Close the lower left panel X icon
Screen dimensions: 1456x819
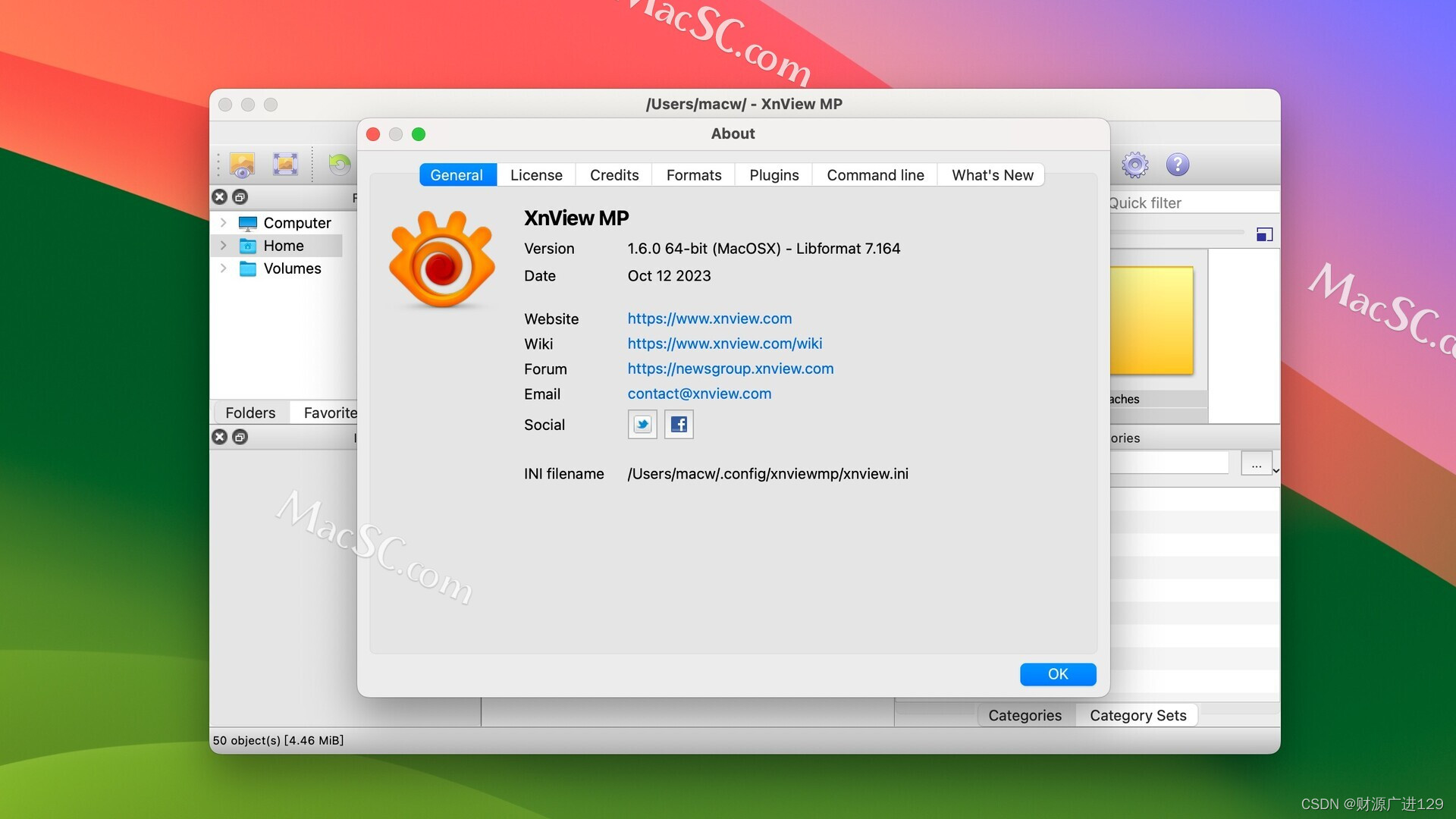[x=219, y=437]
